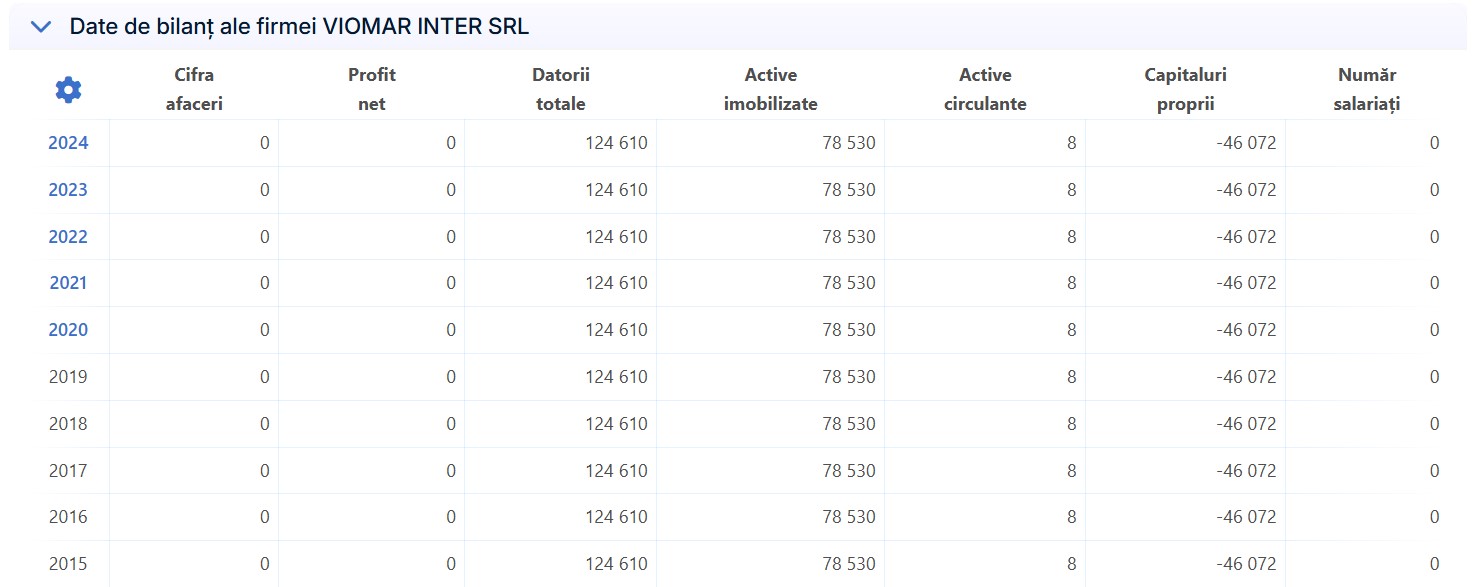The image size is (1473, 587).
Task: Select the 2017 year row label
Action: click(68, 471)
